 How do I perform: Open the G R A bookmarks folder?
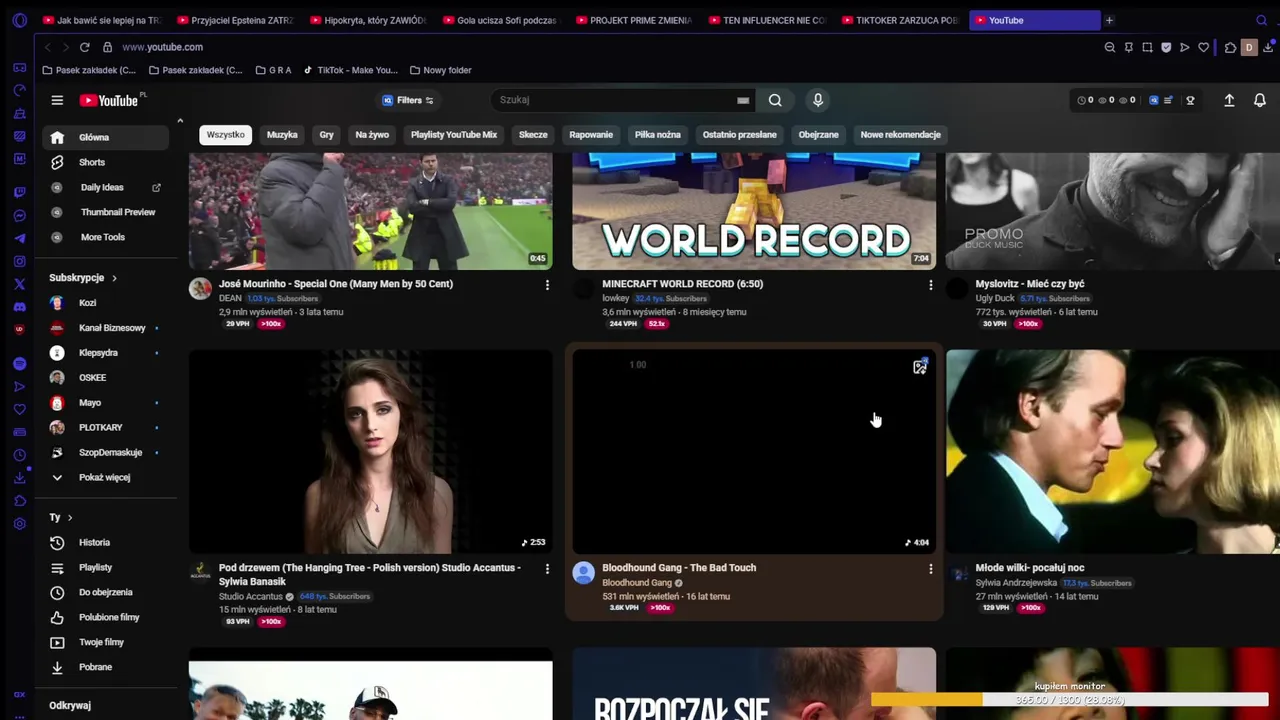pos(273,70)
